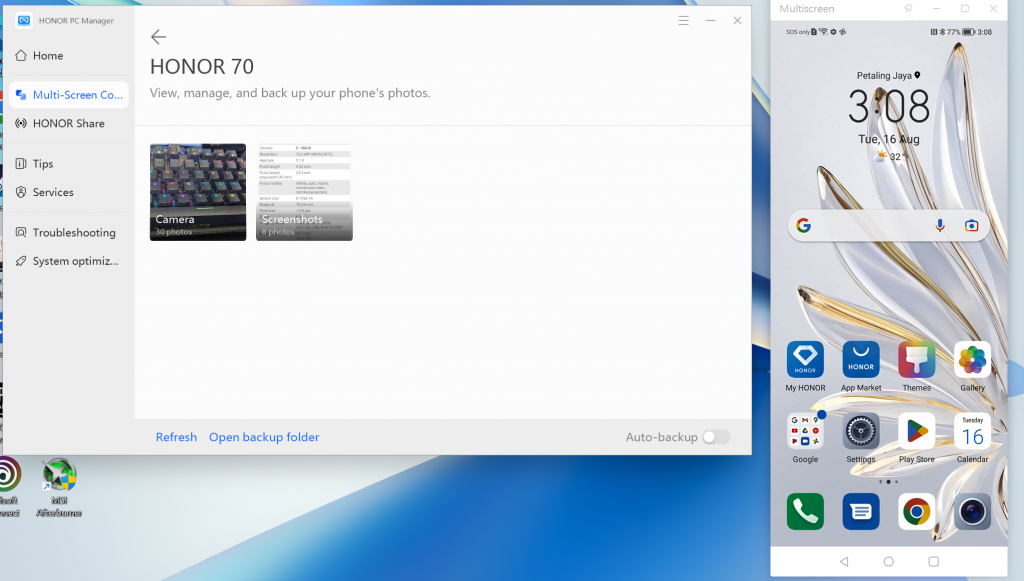The image size is (1024, 581).
Task: Open the Google apps folder on phone
Action: tap(805, 431)
